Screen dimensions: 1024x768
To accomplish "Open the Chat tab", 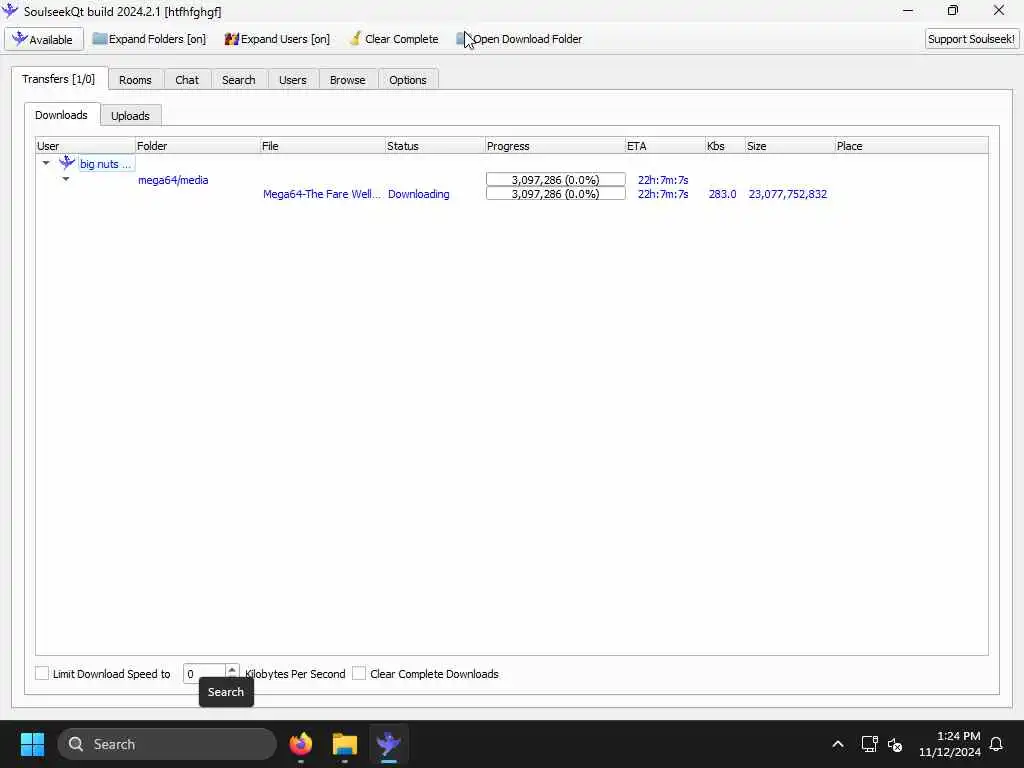I will click(x=187, y=80).
